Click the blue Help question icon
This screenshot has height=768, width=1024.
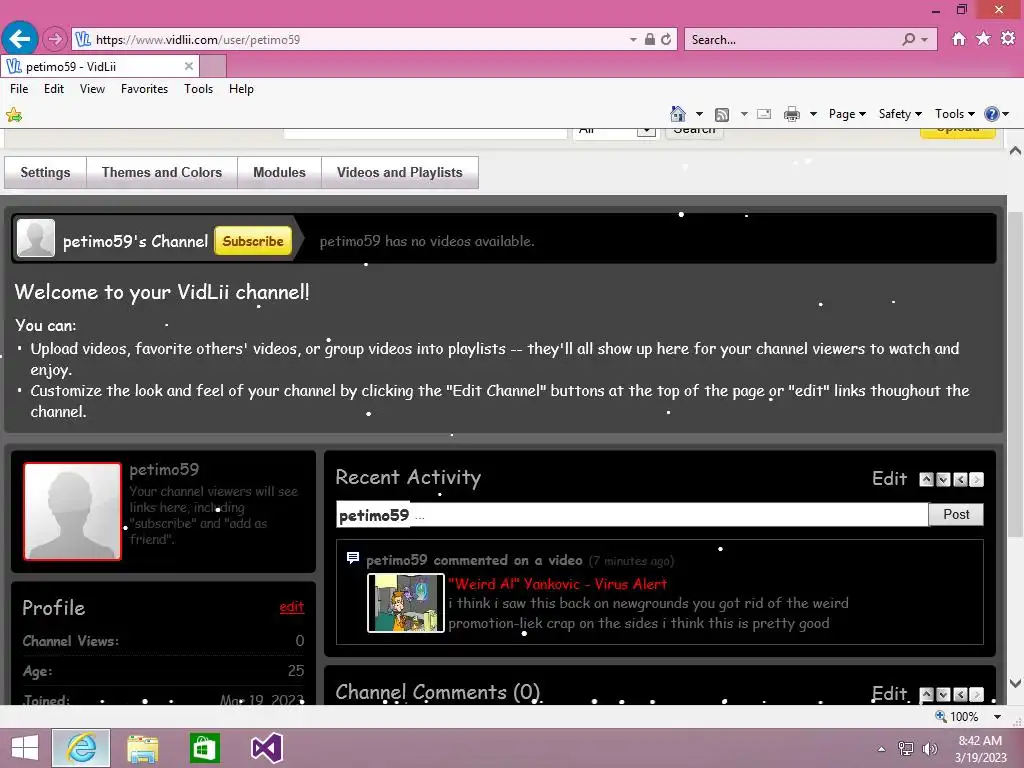click(991, 114)
